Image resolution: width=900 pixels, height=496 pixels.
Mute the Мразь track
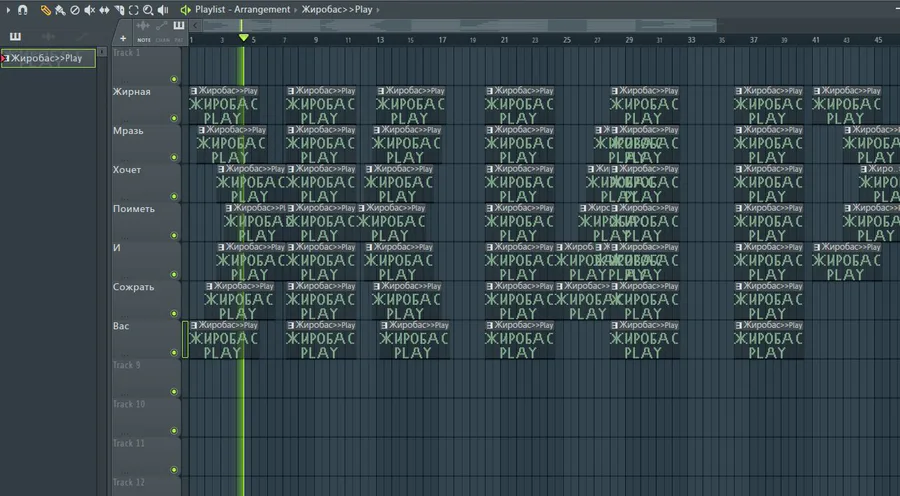pos(174,157)
